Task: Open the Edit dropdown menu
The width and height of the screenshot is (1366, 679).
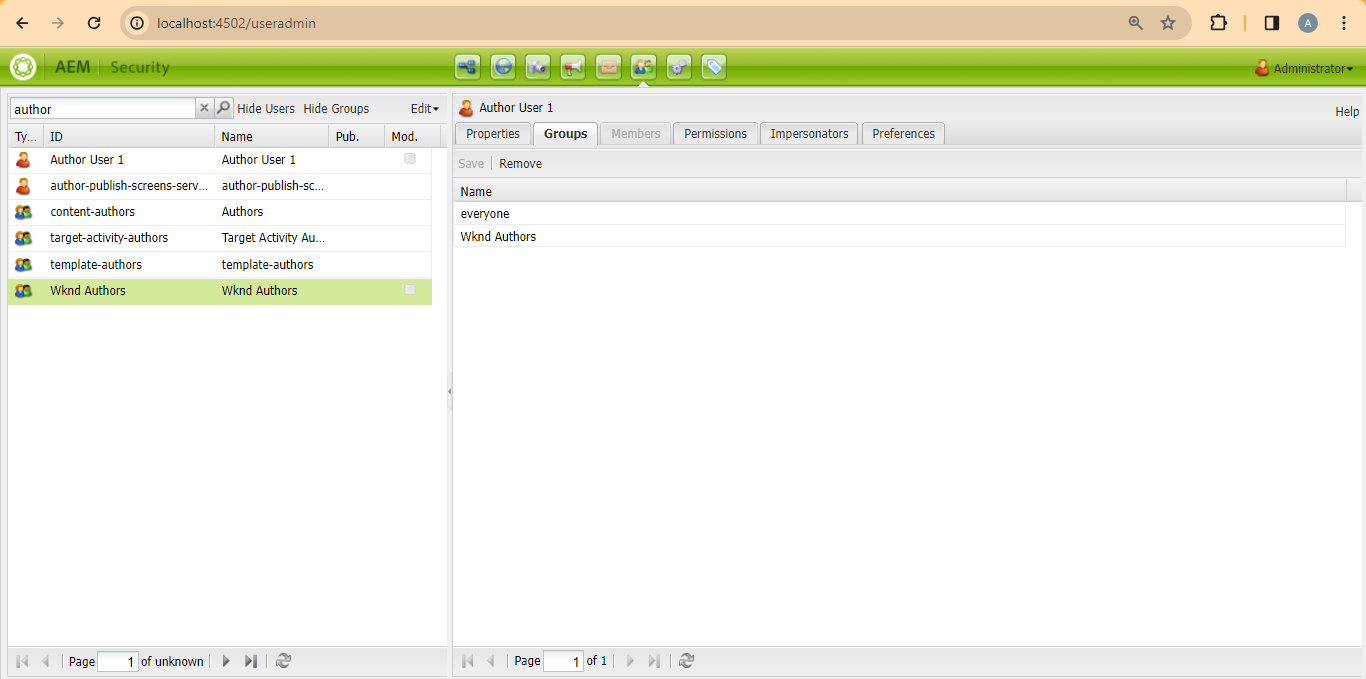Action: click(x=423, y=108)
